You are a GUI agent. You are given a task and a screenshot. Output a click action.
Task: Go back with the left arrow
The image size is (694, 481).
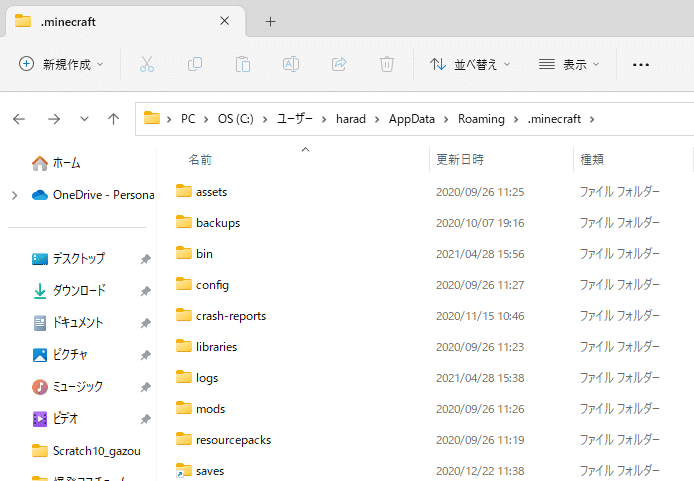click(19, 119)
